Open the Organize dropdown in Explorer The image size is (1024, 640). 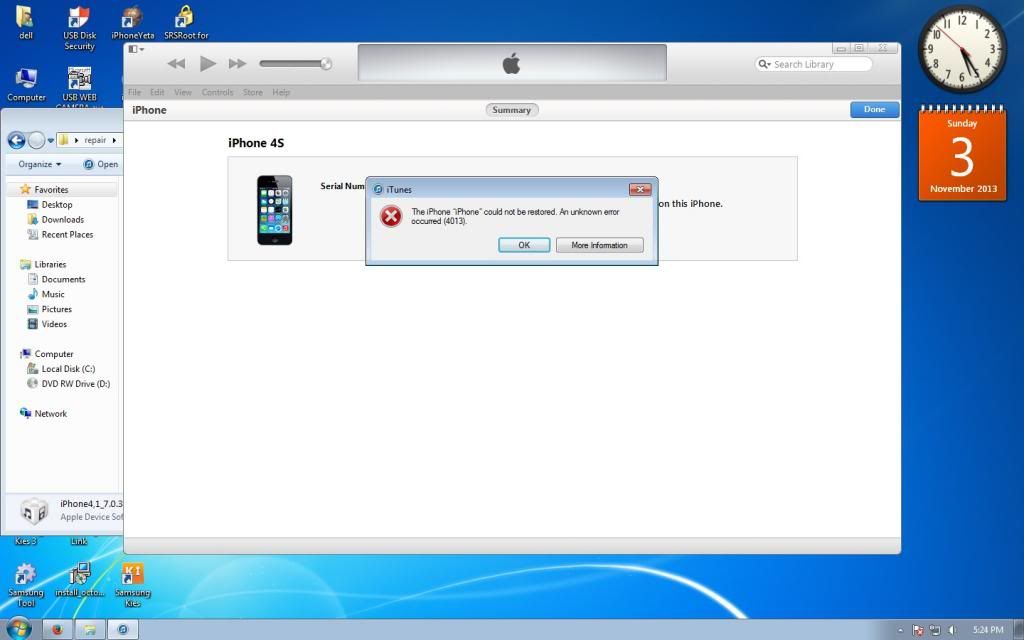tap(40, 164)
